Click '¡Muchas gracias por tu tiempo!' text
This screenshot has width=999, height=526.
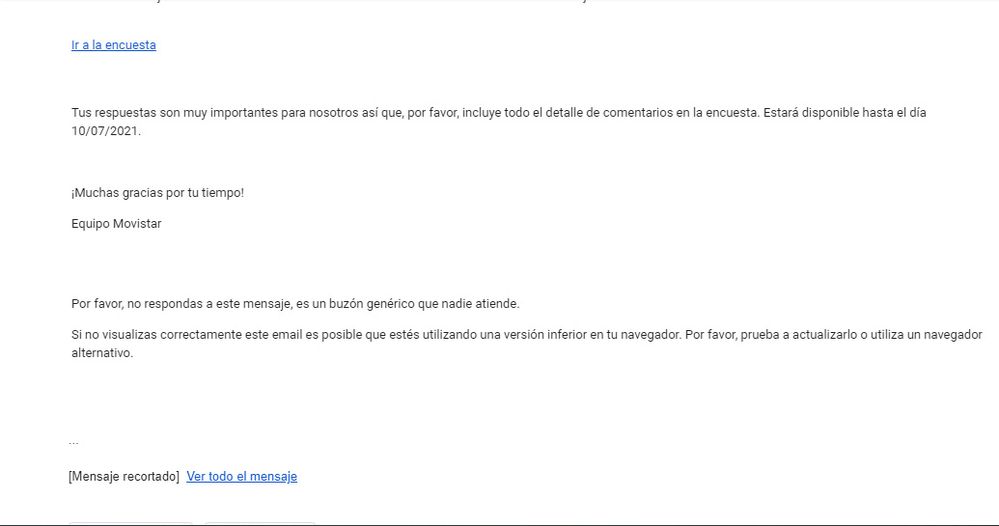(x=157, y=193)
